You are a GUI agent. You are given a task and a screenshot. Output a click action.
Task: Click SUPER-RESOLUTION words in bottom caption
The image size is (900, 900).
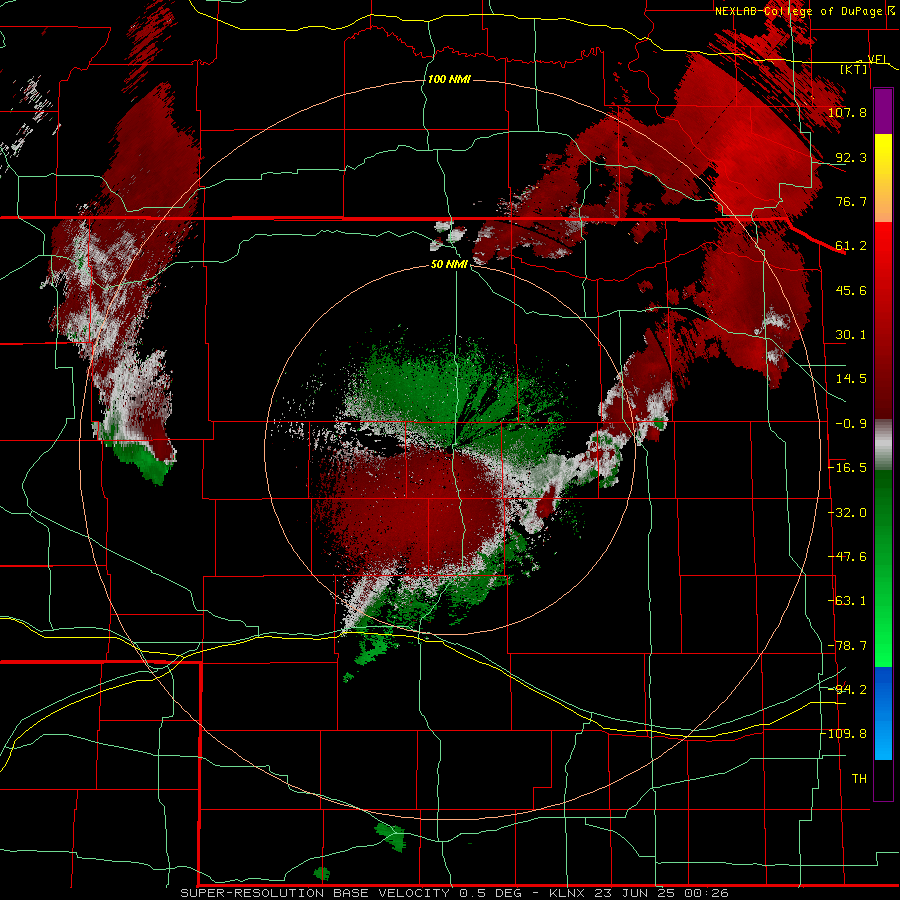[252, 893]
